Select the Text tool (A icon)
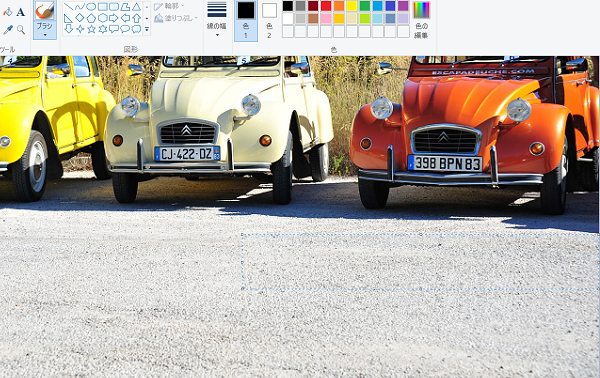The width and height of the screenshot is (600, 378). tap(21, 12)
